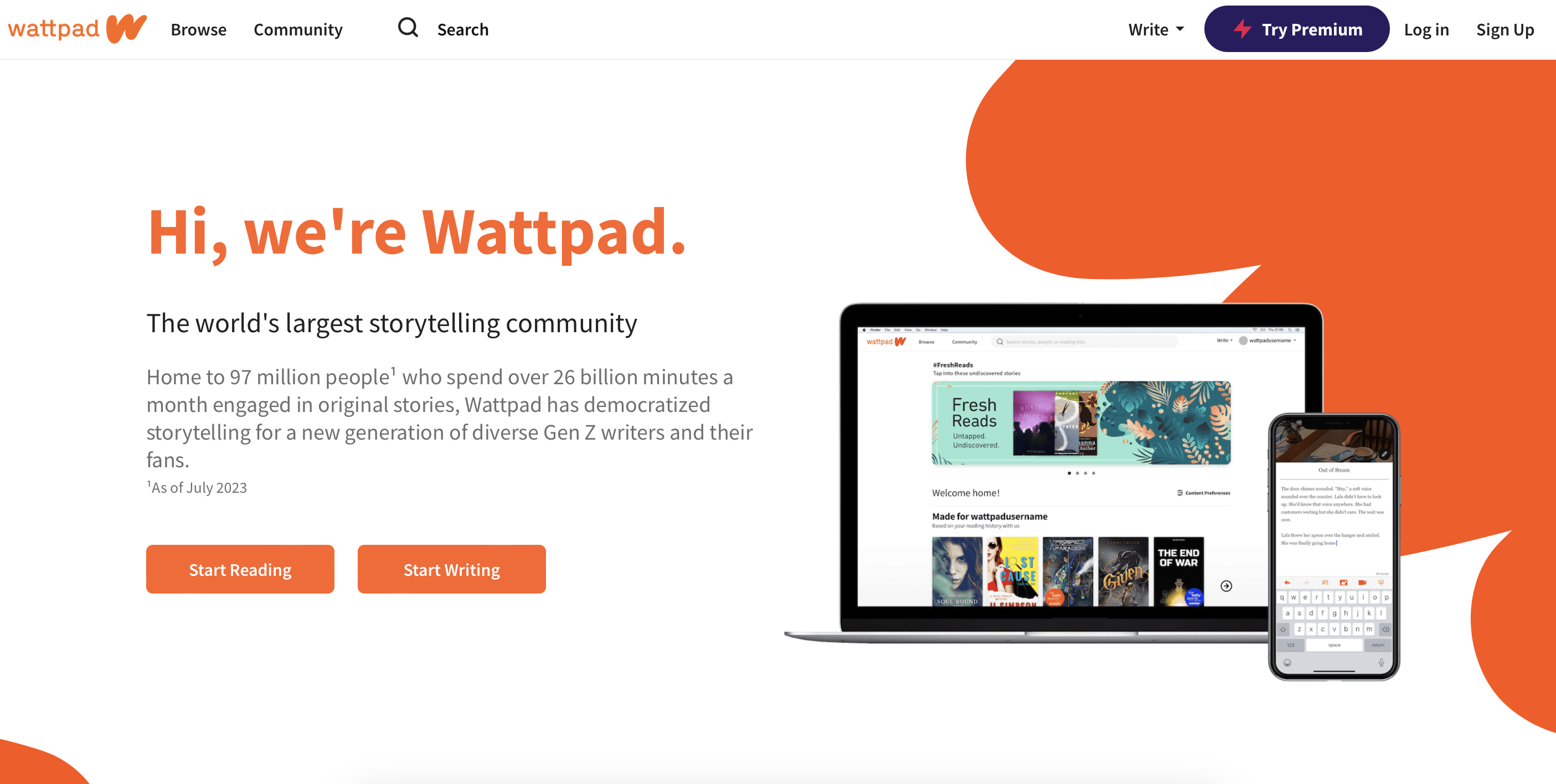
Task: Click the Start Reading button
Action: click(x=240, y=569)
